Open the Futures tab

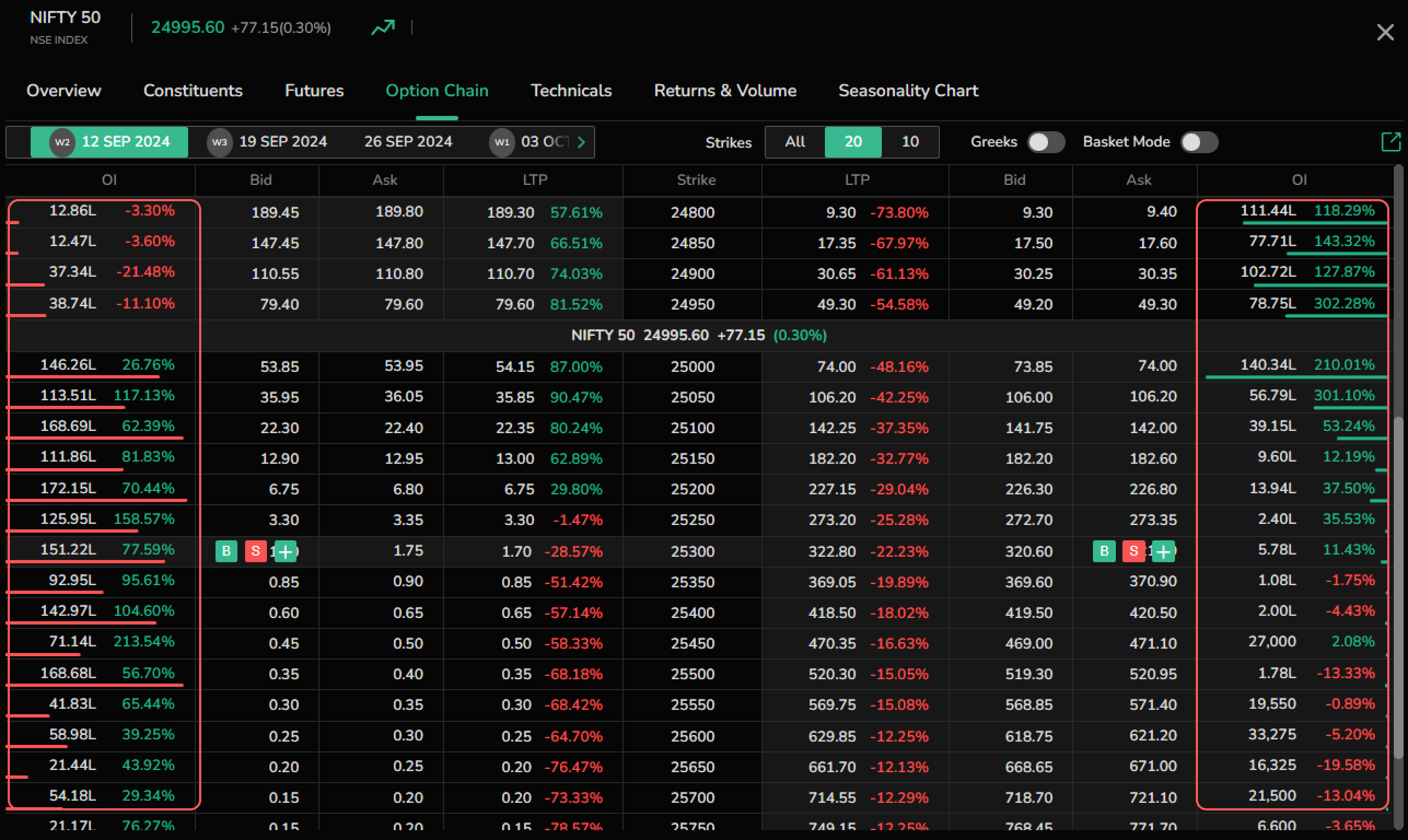314,91
